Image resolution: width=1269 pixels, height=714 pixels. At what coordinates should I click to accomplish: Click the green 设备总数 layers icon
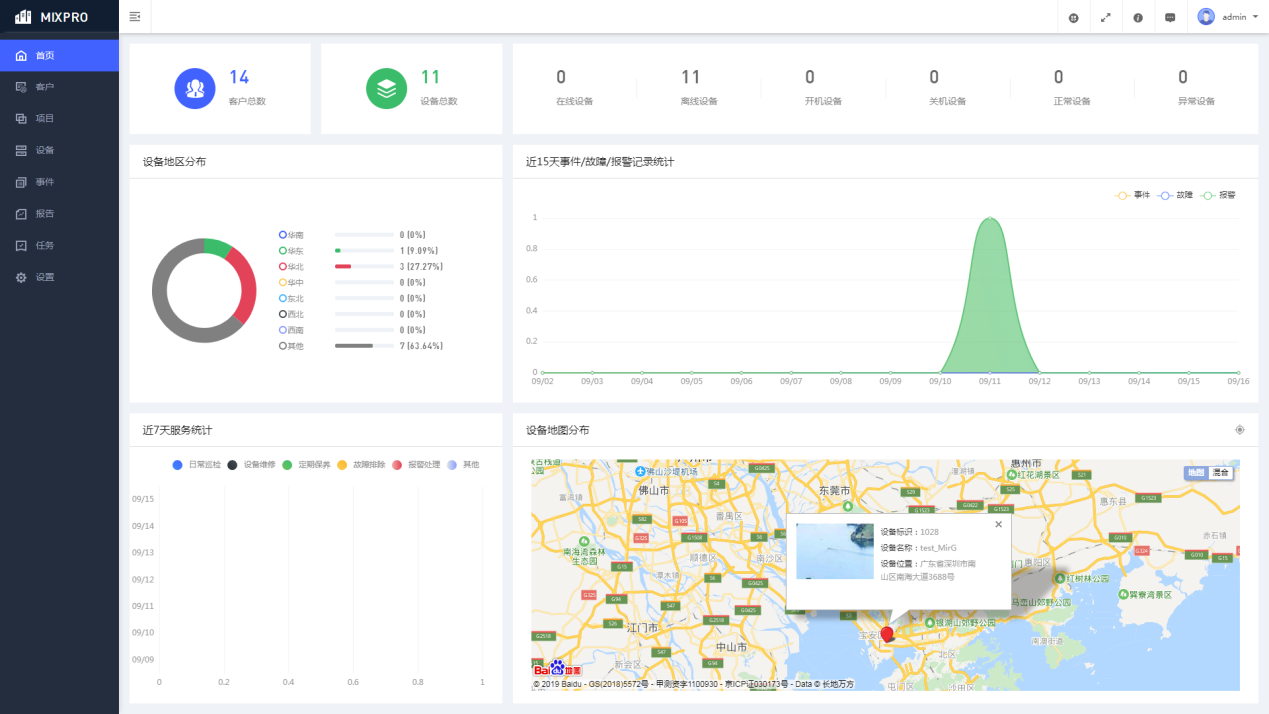pos(386,88)
